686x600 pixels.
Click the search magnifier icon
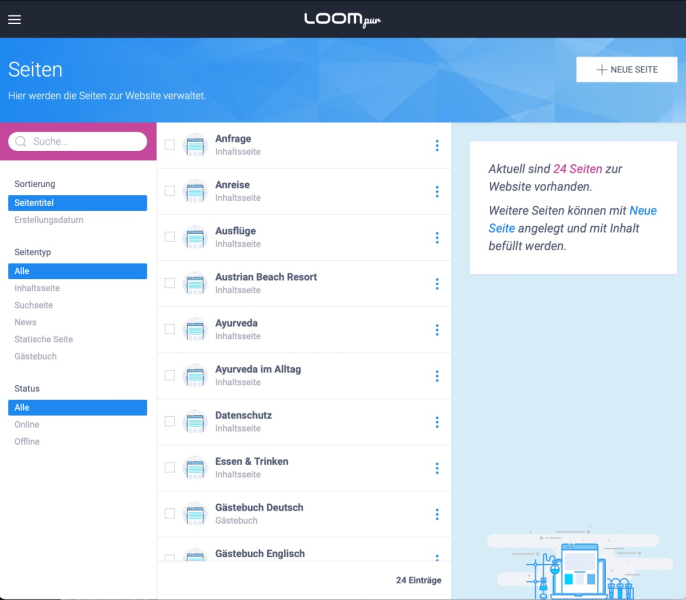pos(21,142)
